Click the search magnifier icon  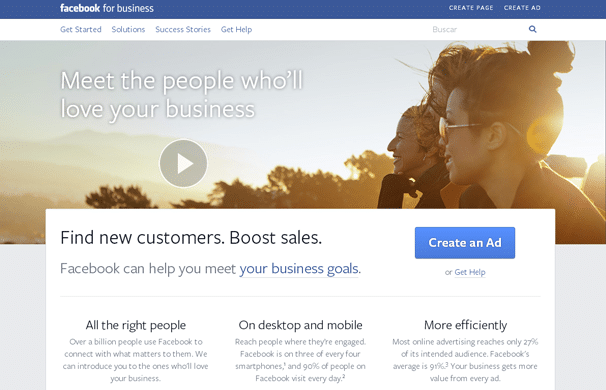pyautogui.click(x=533, y=29)
